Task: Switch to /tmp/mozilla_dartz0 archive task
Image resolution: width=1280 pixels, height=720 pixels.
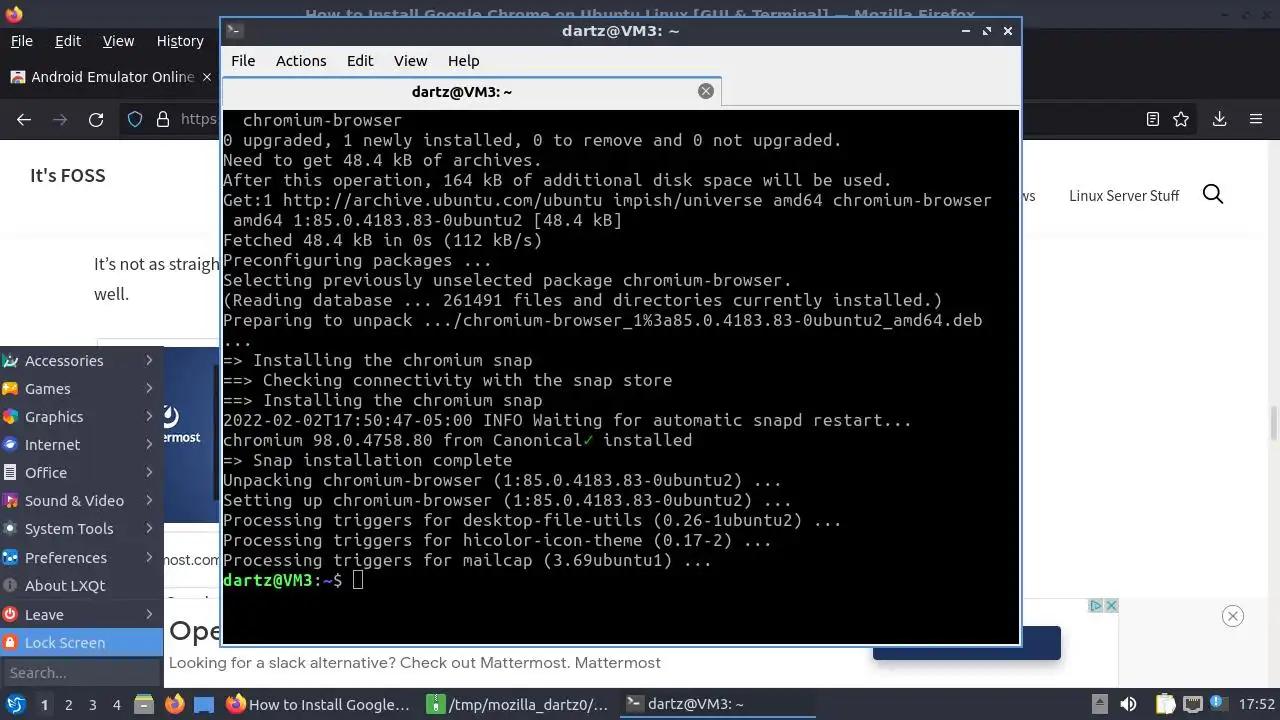Action: (518, 704)
